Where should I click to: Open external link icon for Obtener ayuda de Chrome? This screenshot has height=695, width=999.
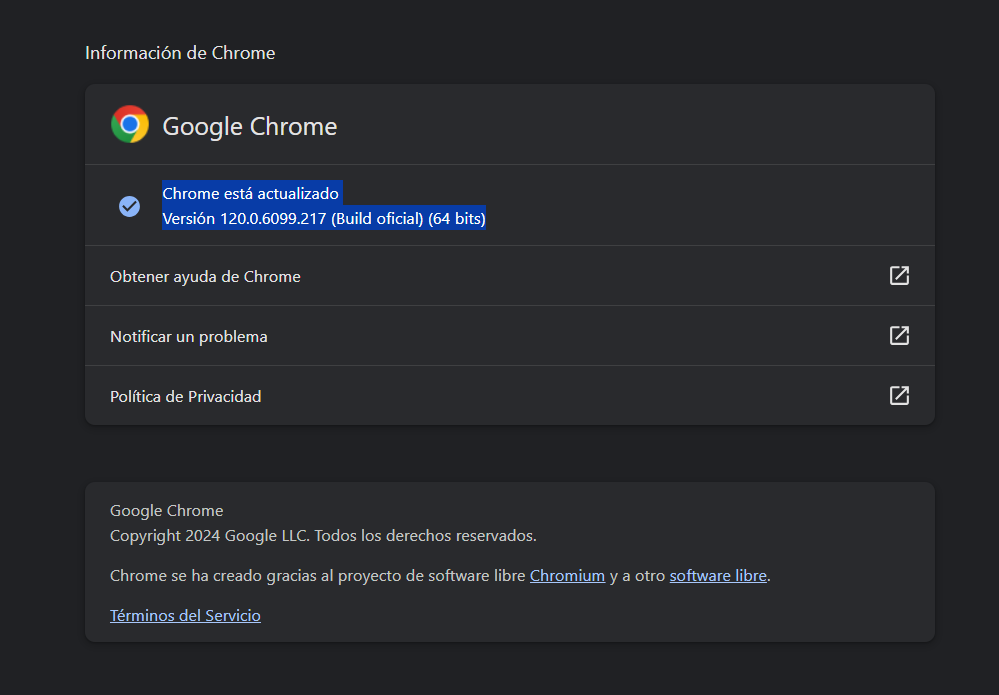pyautogui.click(x=899, y=276)
